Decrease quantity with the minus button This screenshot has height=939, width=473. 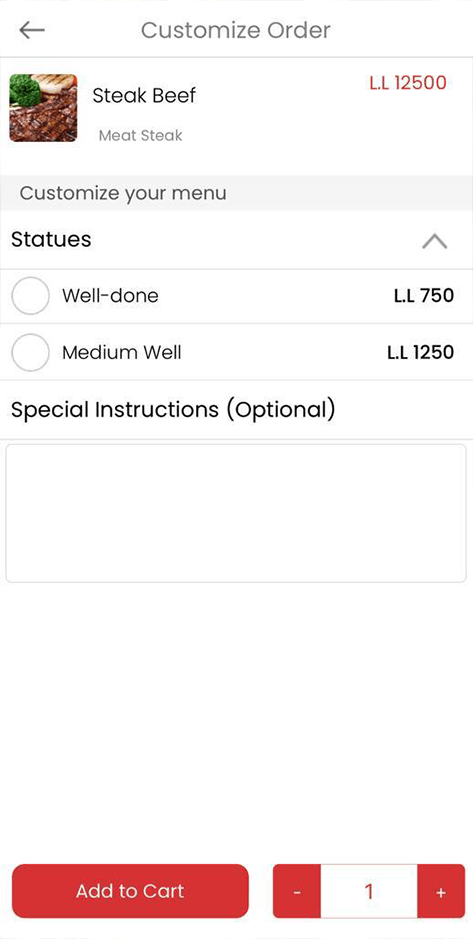point(297,892)
